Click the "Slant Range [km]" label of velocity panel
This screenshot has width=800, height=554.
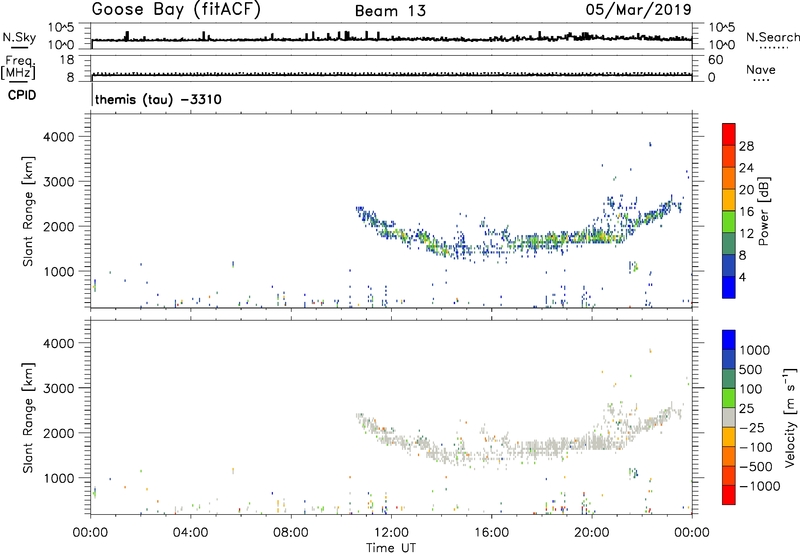click(28, 417)
